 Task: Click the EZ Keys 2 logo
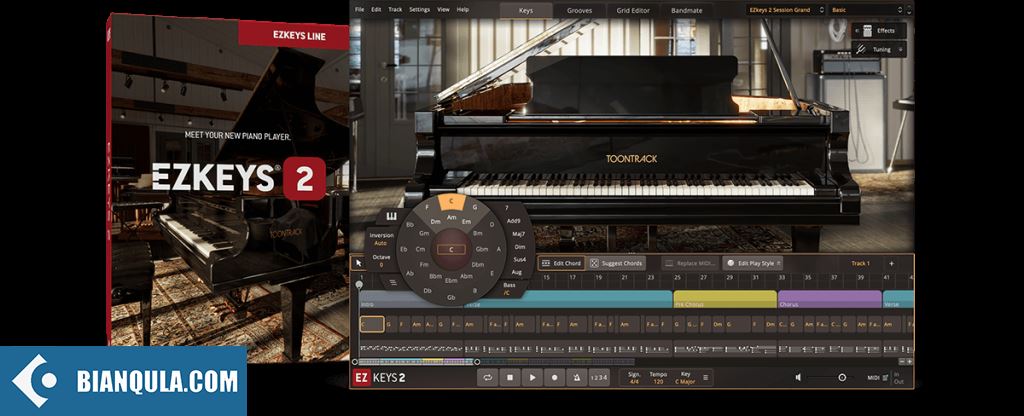[379, 377]
